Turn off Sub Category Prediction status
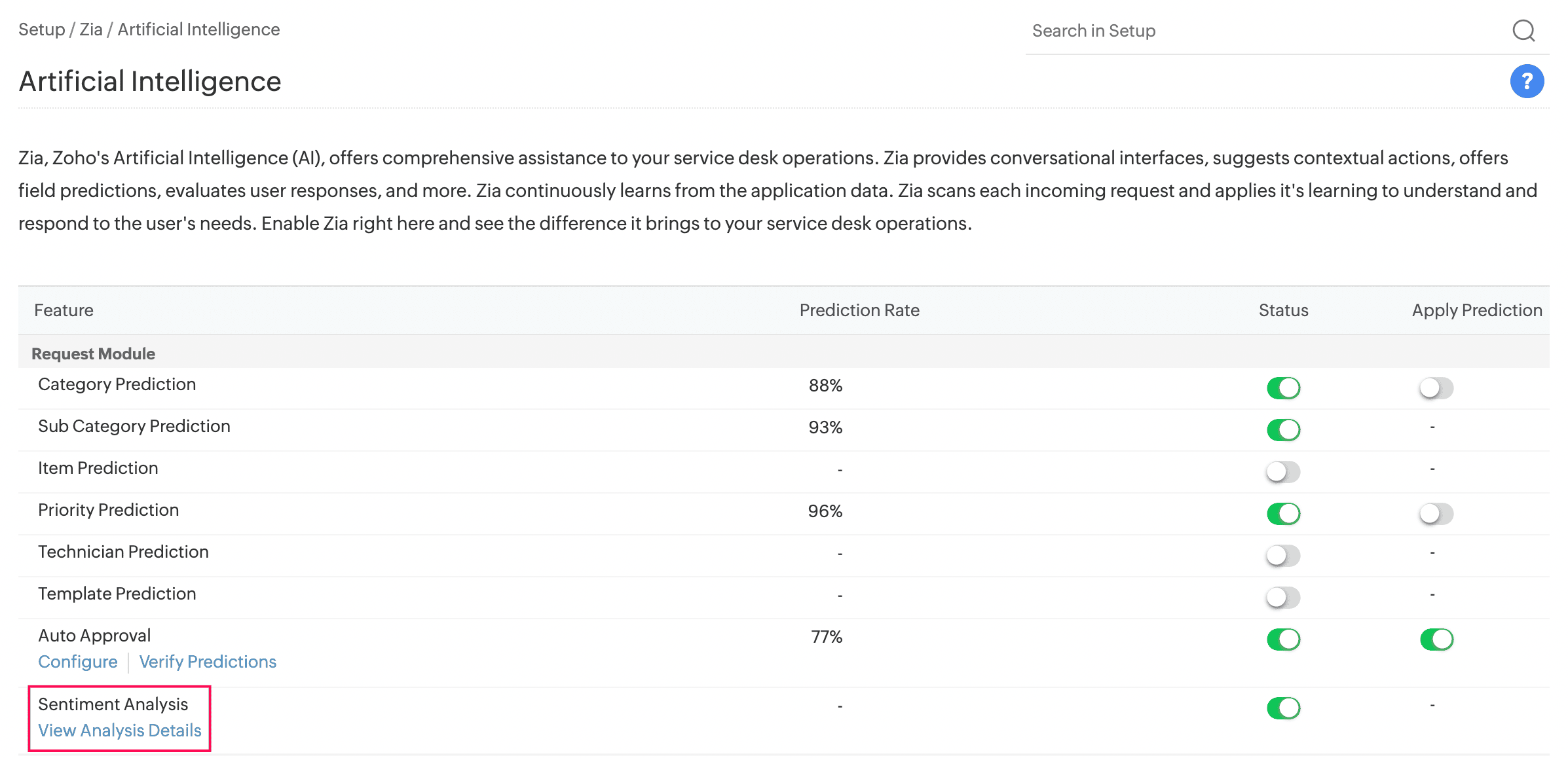1568x758 pixels. click(x=1283, y=429)
